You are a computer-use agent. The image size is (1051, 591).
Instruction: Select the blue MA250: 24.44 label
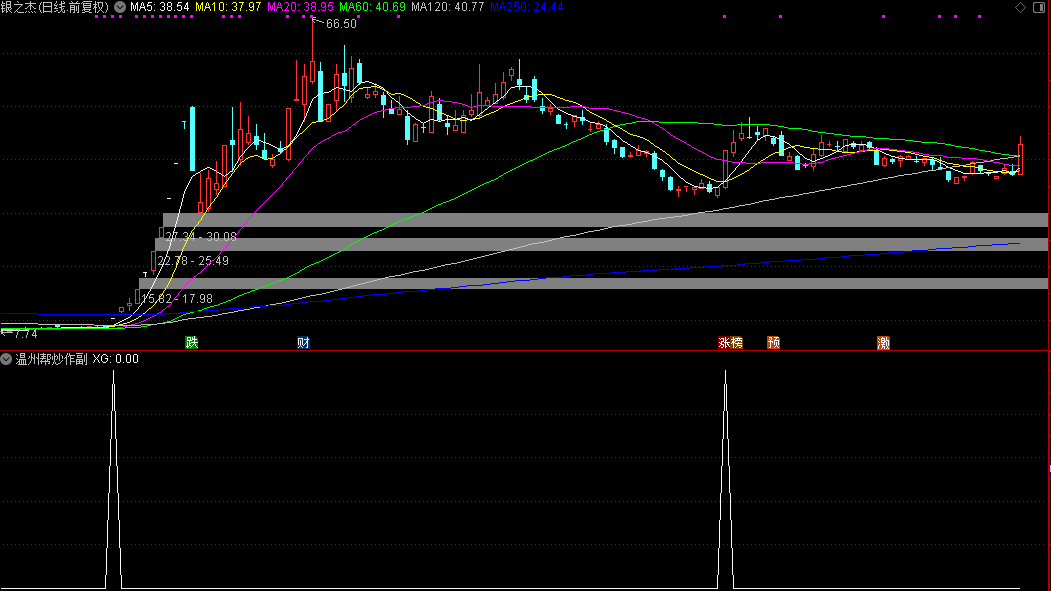coord(527,7)
